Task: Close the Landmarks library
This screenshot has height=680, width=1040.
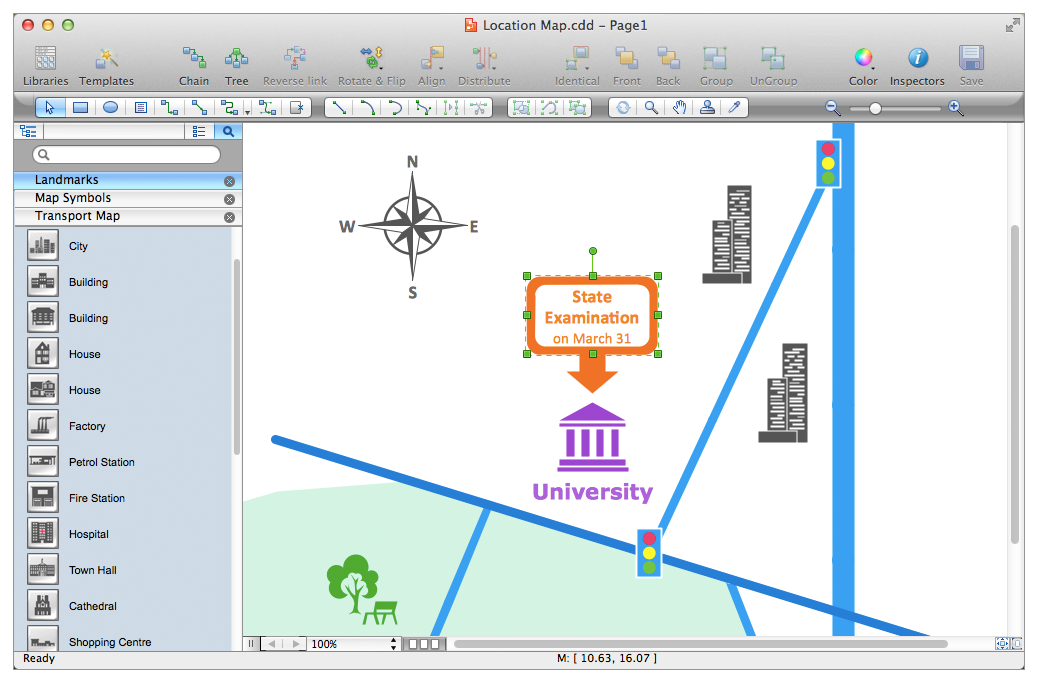Action: click(x=229, y=181)
